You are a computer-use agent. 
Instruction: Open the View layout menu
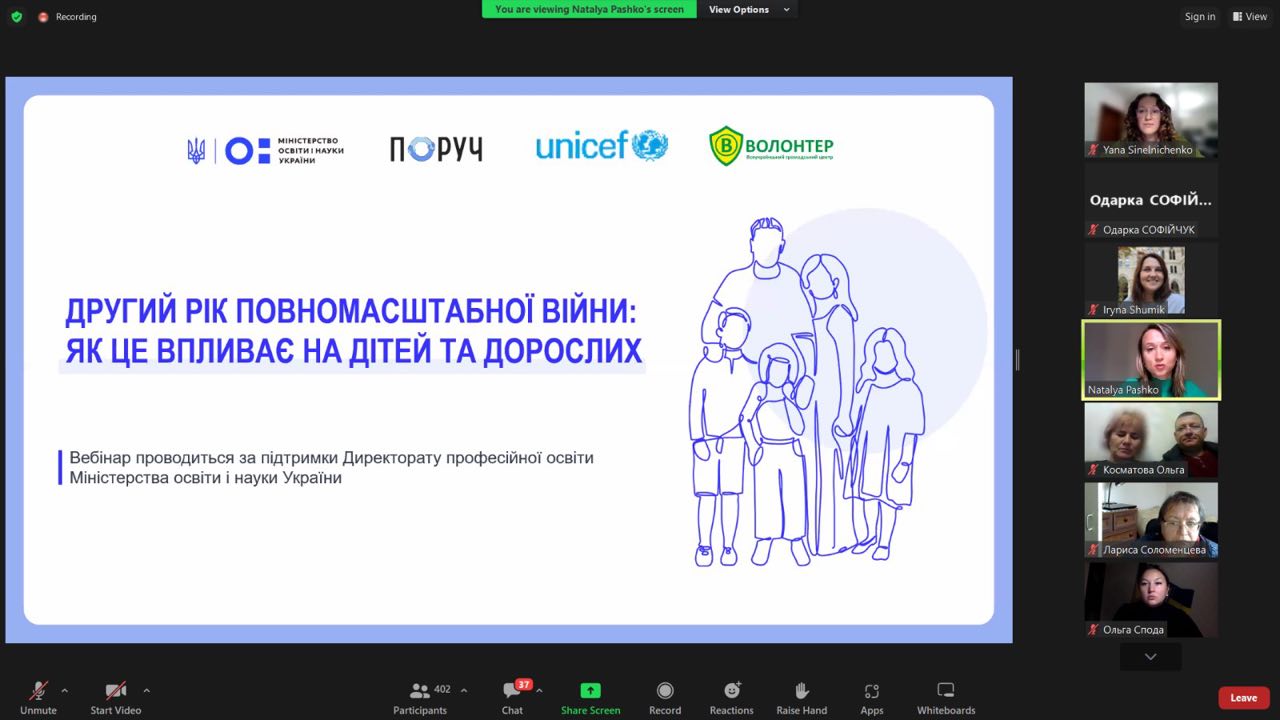pos(1250,17)
